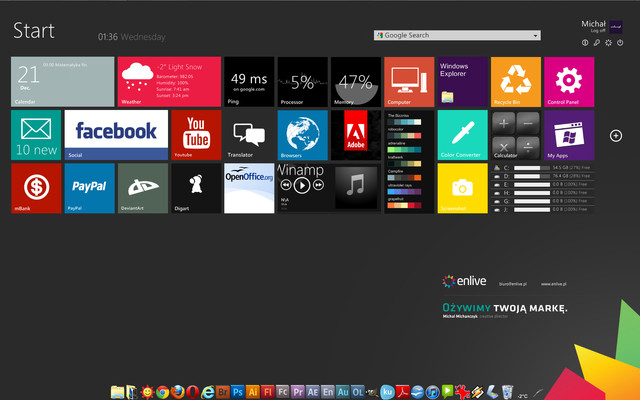Open the mail tile showing 10 new
The image size is (640, 400).
36,135
